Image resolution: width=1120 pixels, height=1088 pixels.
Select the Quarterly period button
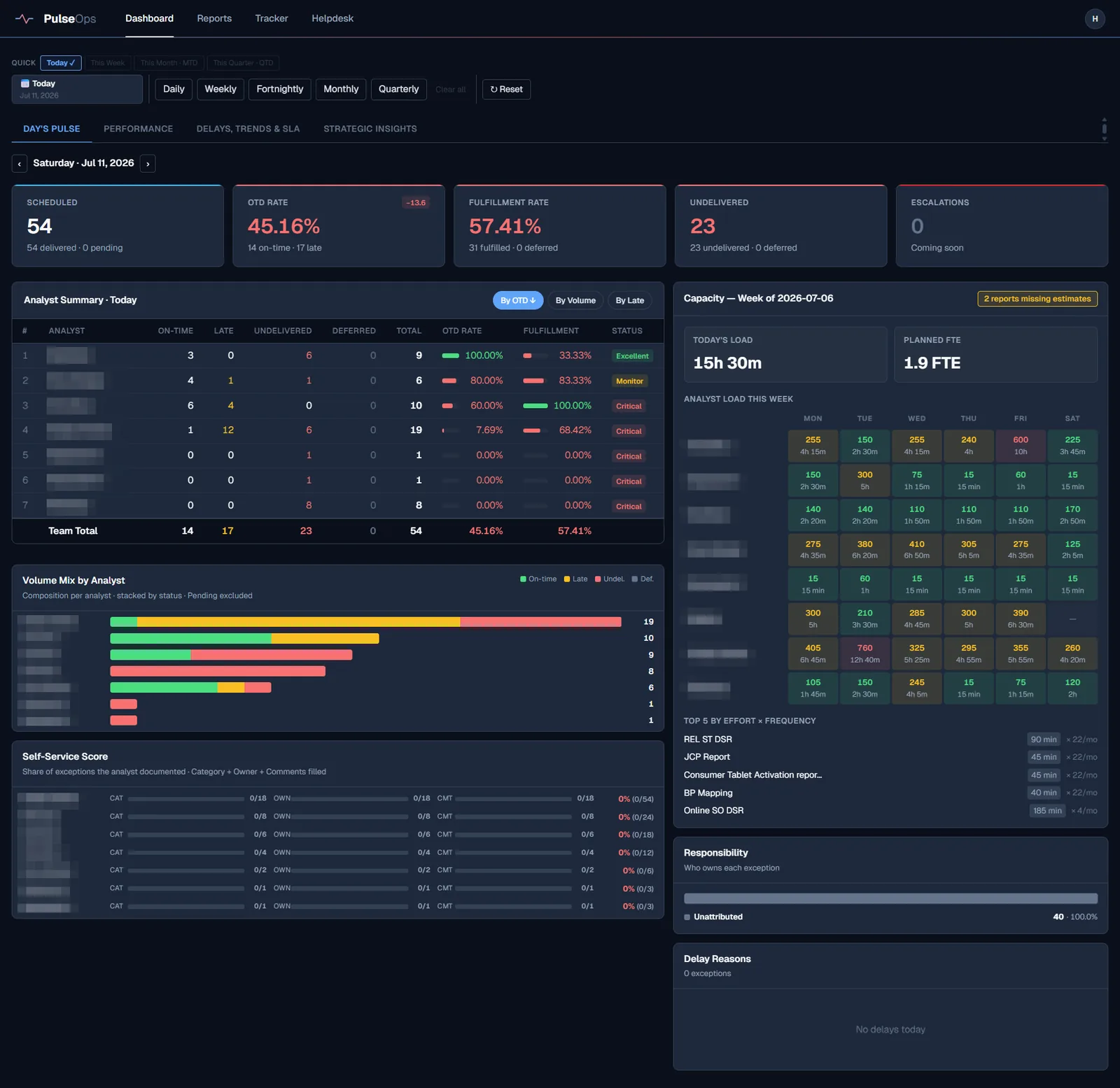pos(398,90)
